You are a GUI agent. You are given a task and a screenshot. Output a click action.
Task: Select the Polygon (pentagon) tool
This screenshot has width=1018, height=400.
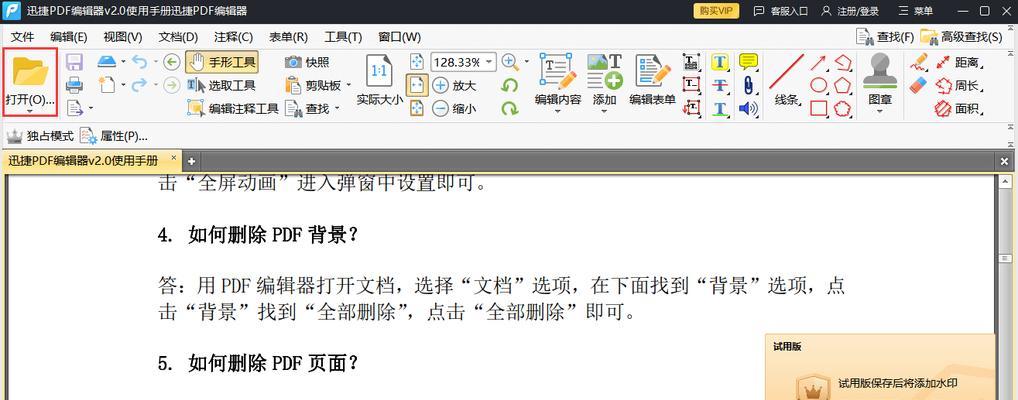pyautogui.click(x=843, y=85)
